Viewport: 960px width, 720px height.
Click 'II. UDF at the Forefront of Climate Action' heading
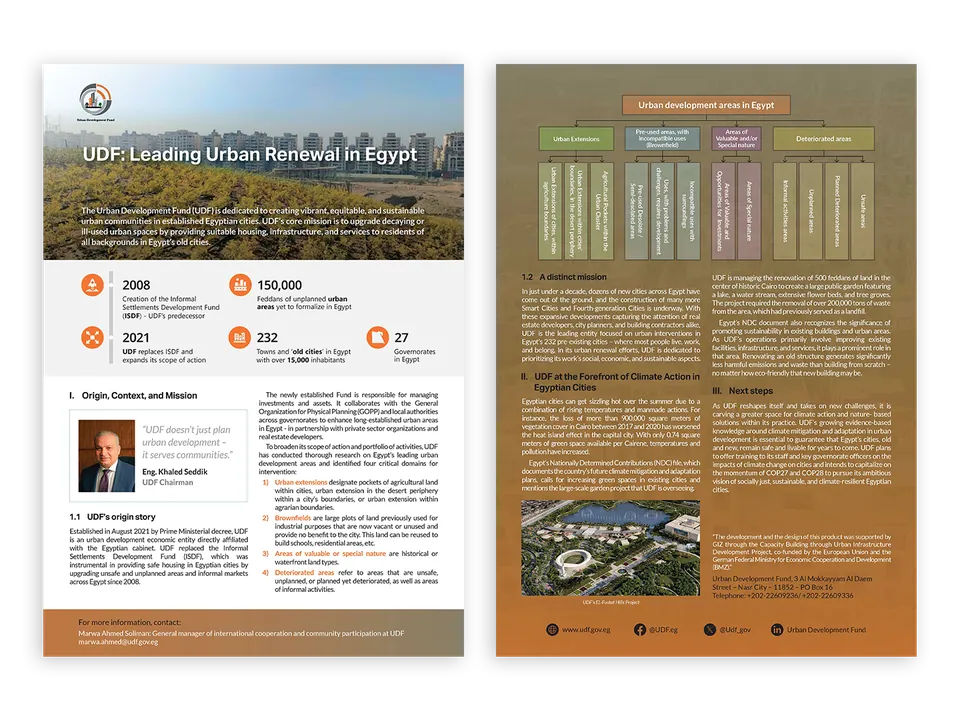(x=610, y=382)
